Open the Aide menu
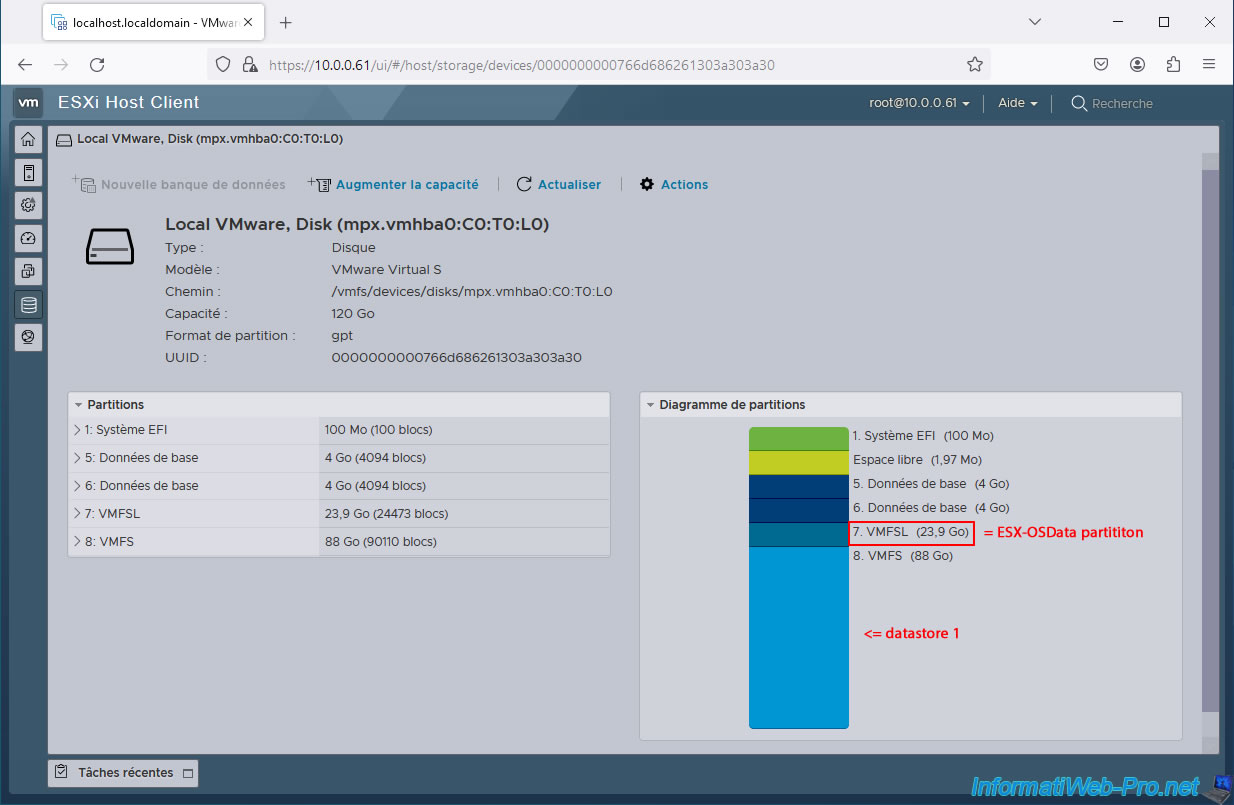This screenshot has width=1234, height=805. [1017, 104]
